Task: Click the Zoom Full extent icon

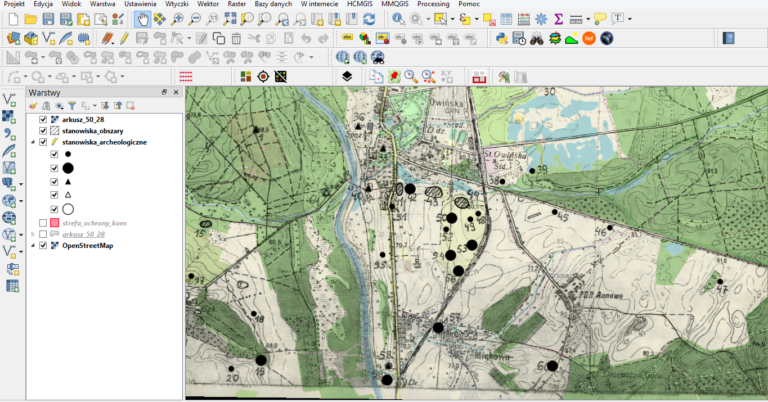Action: point(229,19)
